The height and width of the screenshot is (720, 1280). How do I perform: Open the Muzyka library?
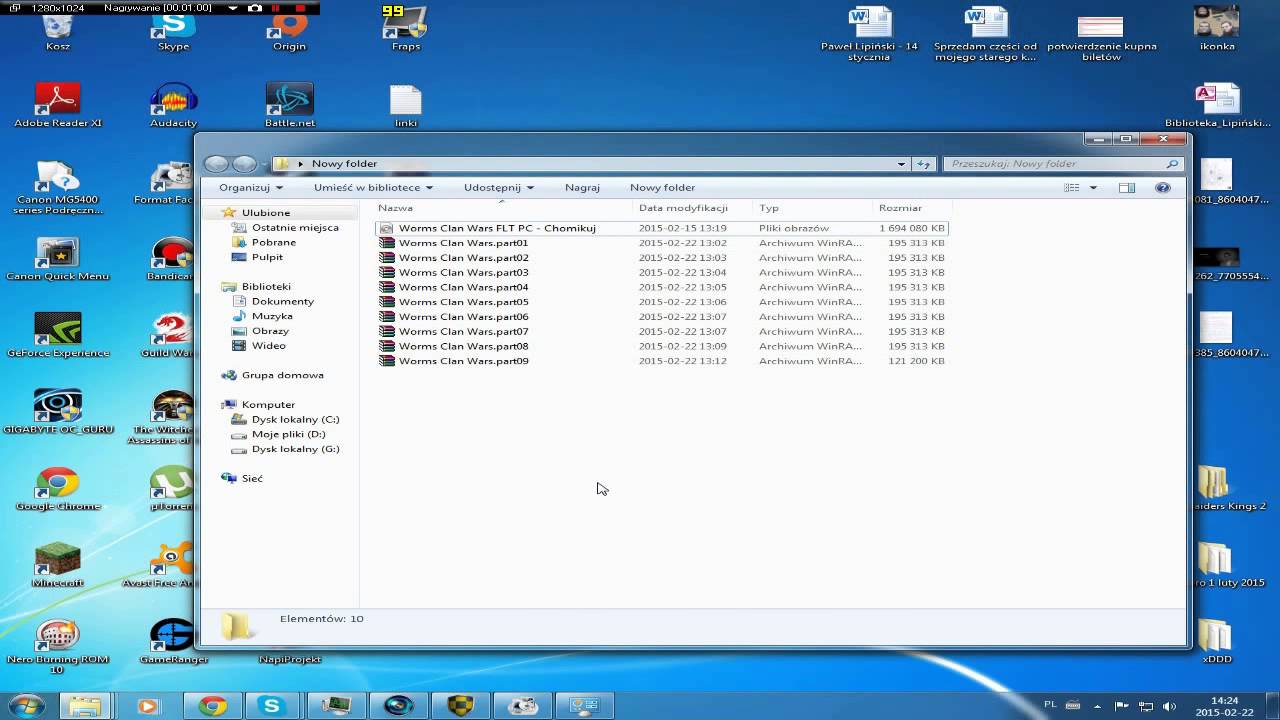272,316
